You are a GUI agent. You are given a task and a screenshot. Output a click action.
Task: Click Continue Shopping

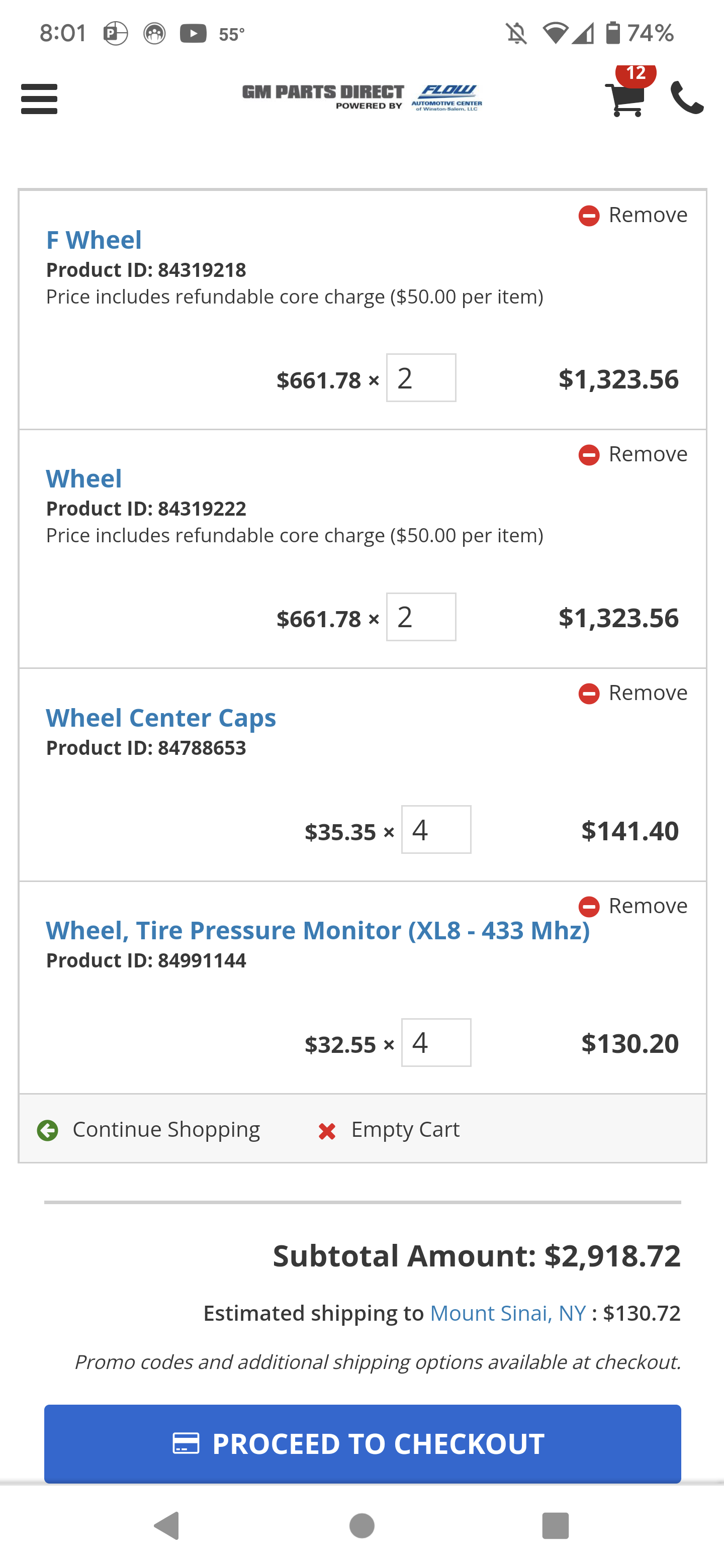149,1130
